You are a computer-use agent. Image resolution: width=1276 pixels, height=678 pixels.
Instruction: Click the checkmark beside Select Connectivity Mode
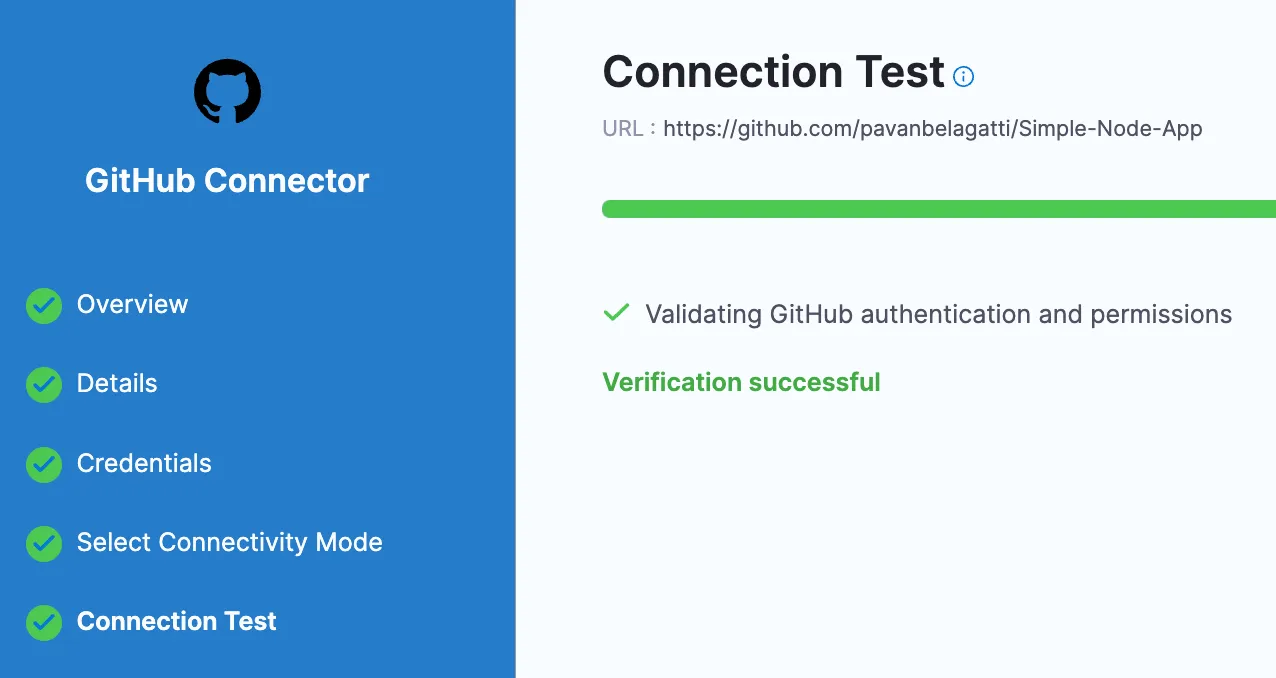pos(44,543)
